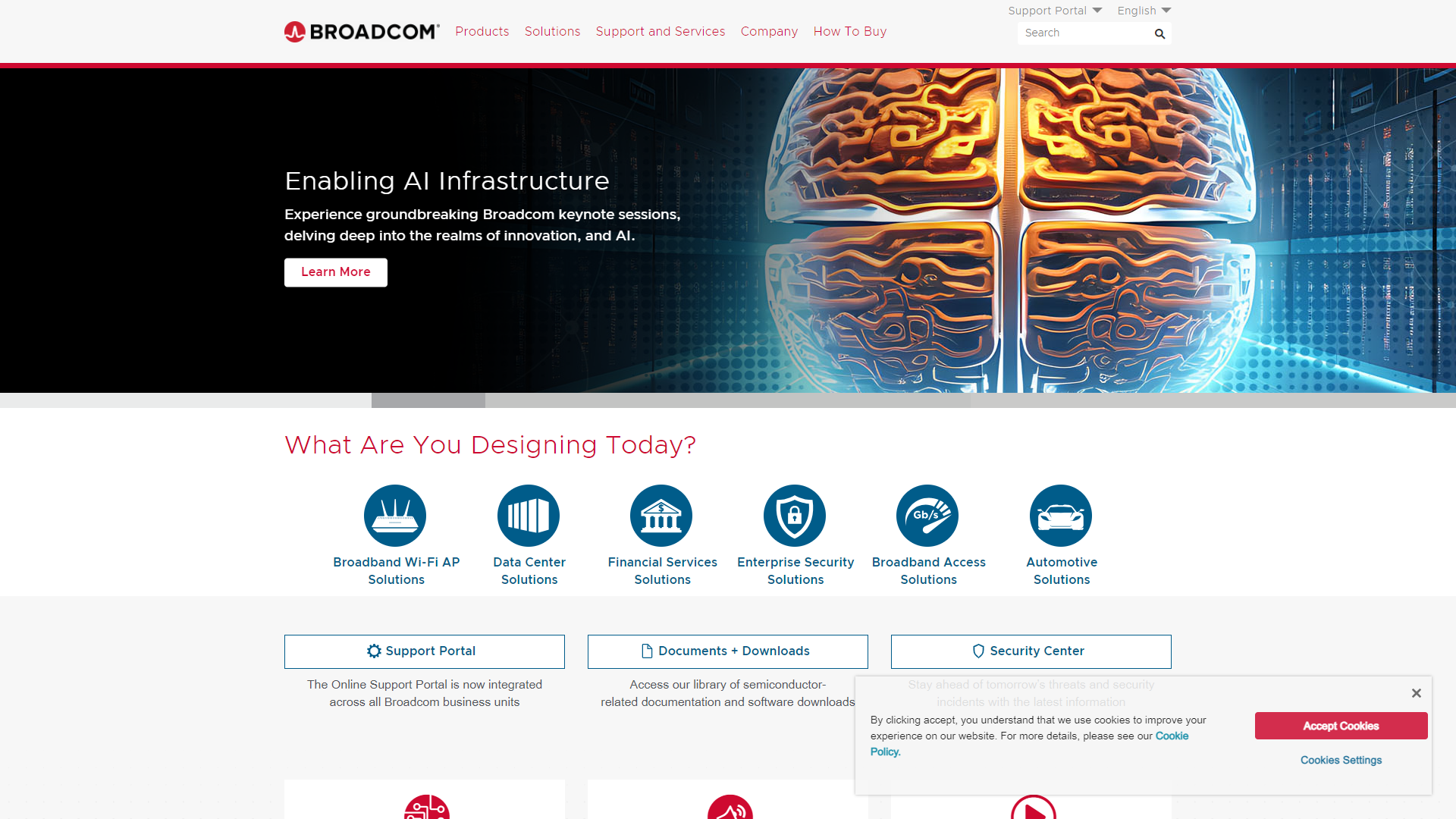Click the Automotive Solutions icon

[x=1061, y=515]
